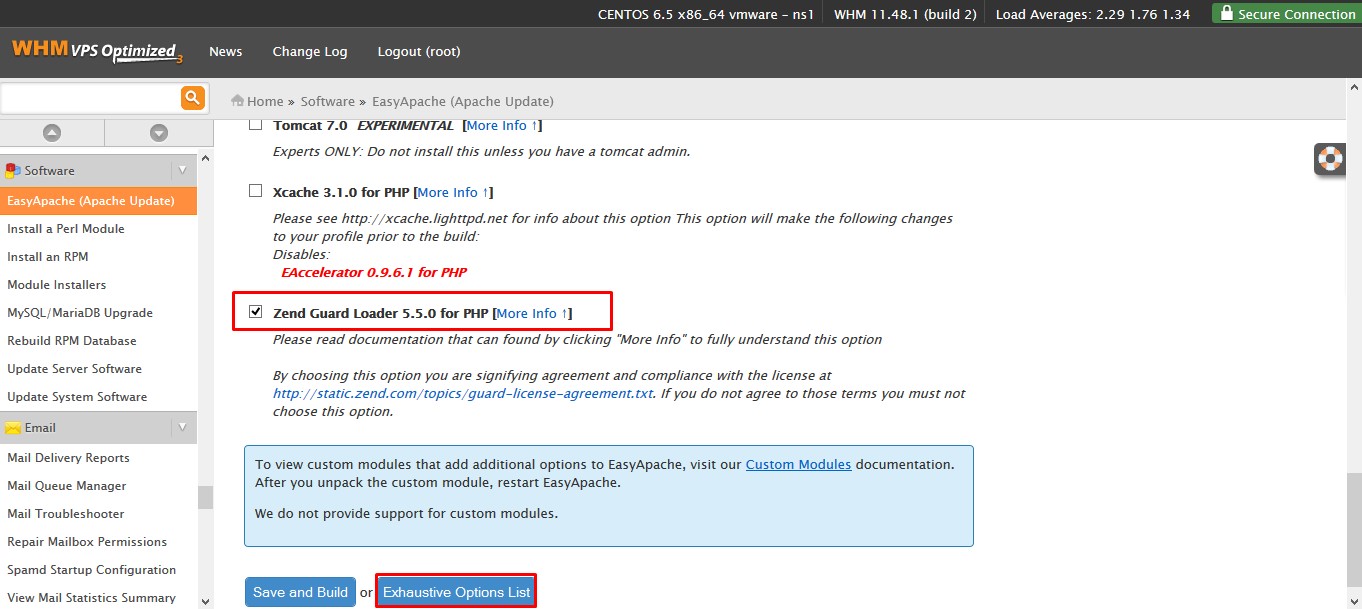
Task: Enable the Tomcat 7.0 checkbox
Action: pyautogui.click(x=255, y=125)
